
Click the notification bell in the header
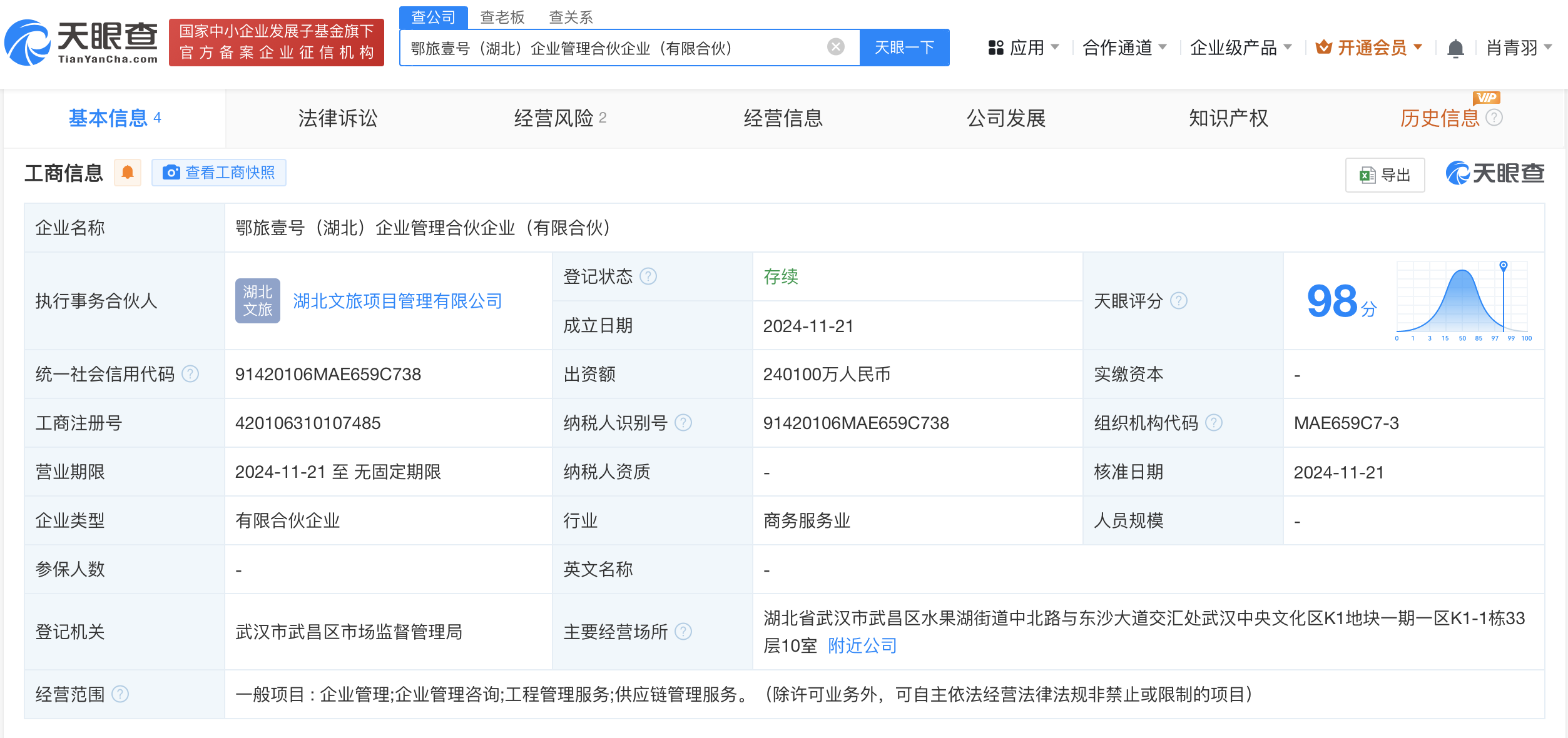tap(1455, 48)
